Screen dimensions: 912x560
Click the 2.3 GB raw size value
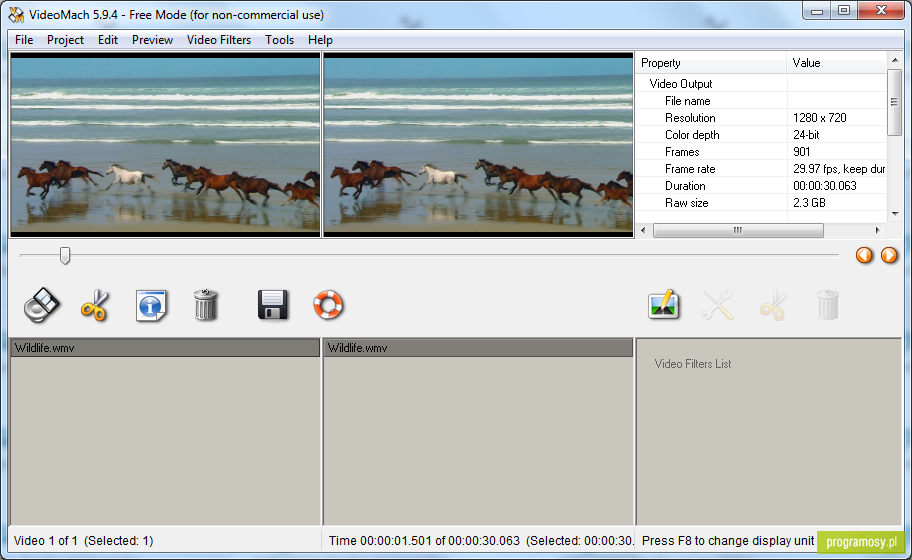point(809,203)
